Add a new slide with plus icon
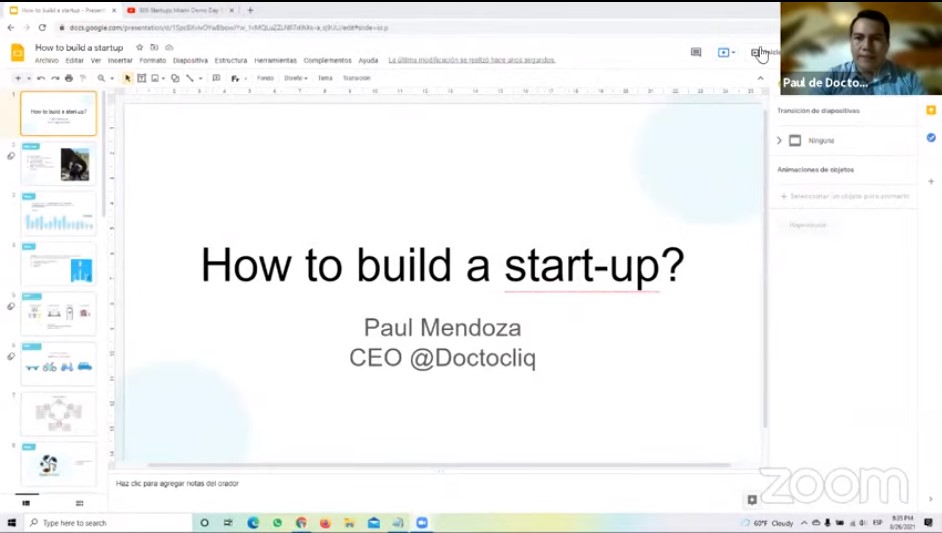 [x=18, y=78]
